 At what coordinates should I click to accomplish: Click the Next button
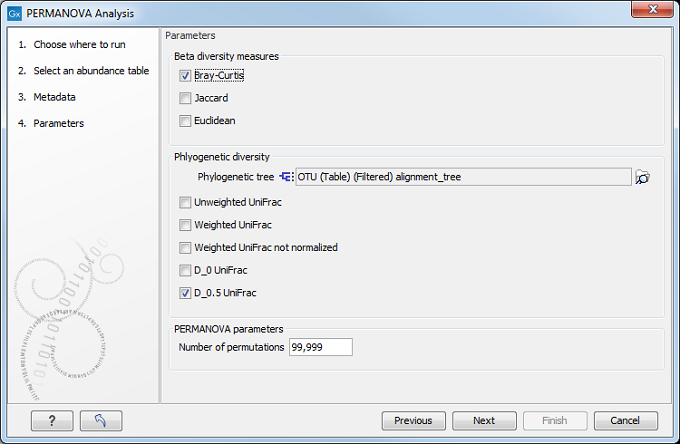pyautogui.click(x=484, y=421)
